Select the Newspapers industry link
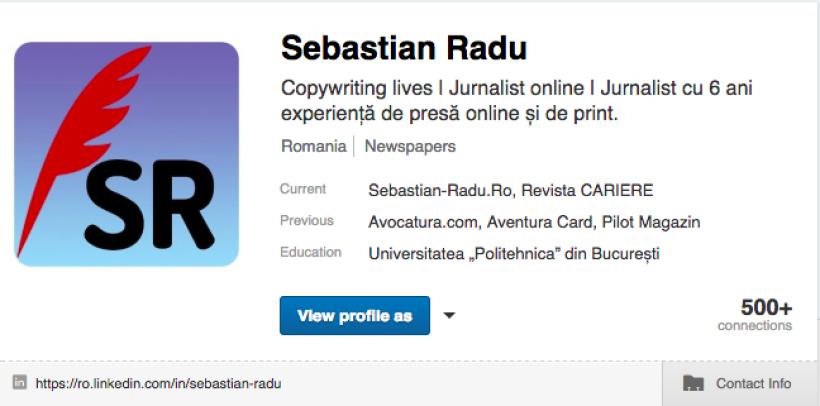 (x=409, y=146)
